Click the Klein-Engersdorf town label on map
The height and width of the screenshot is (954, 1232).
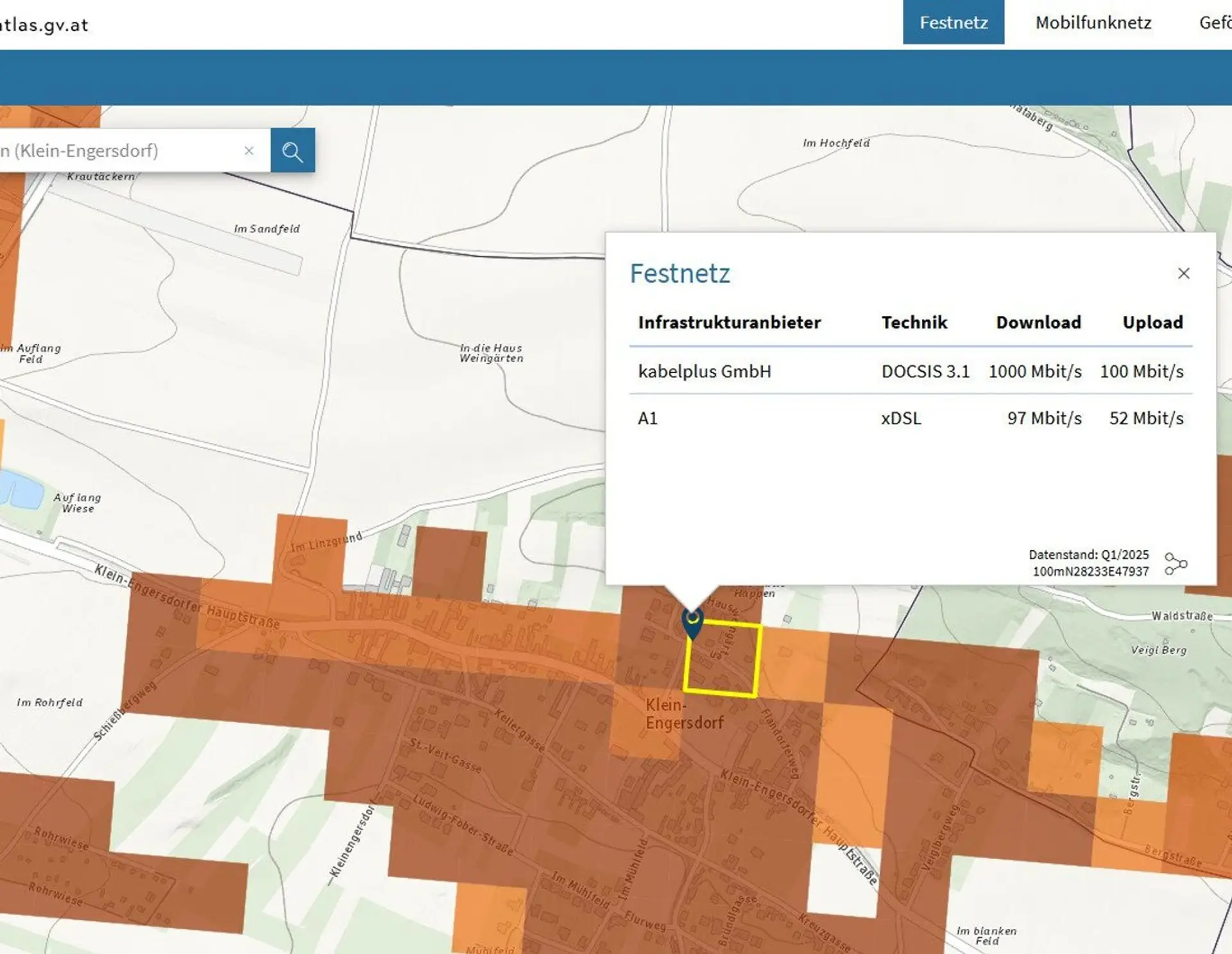pyautogui.click(x=683, y=714)
